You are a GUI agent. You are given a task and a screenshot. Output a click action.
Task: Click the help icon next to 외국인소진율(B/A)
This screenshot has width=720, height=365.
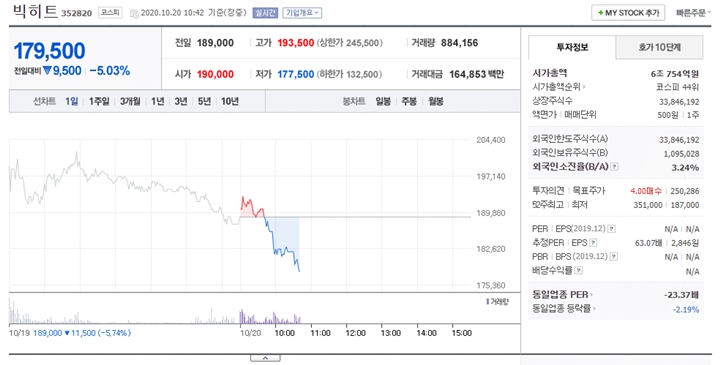click(x=615, y=167)
